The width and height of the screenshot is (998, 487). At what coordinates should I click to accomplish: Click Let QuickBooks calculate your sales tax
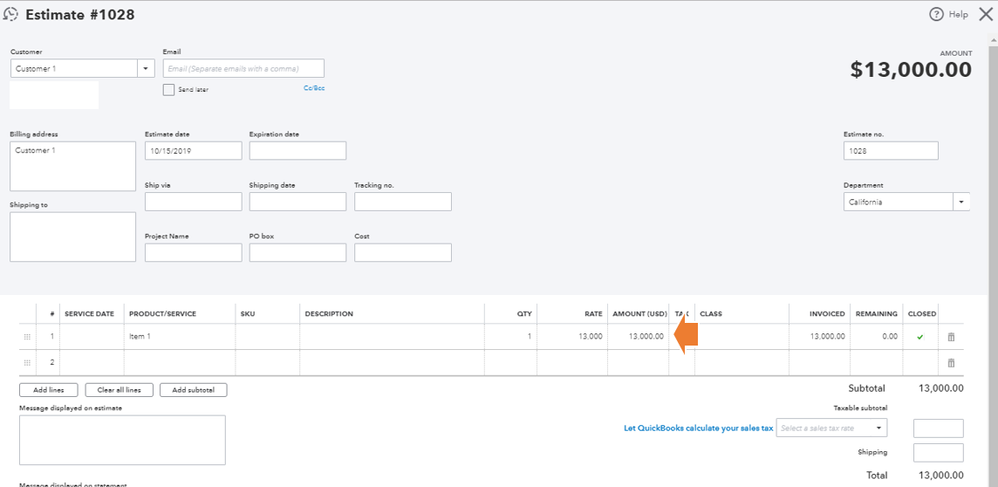click(698, 428)
